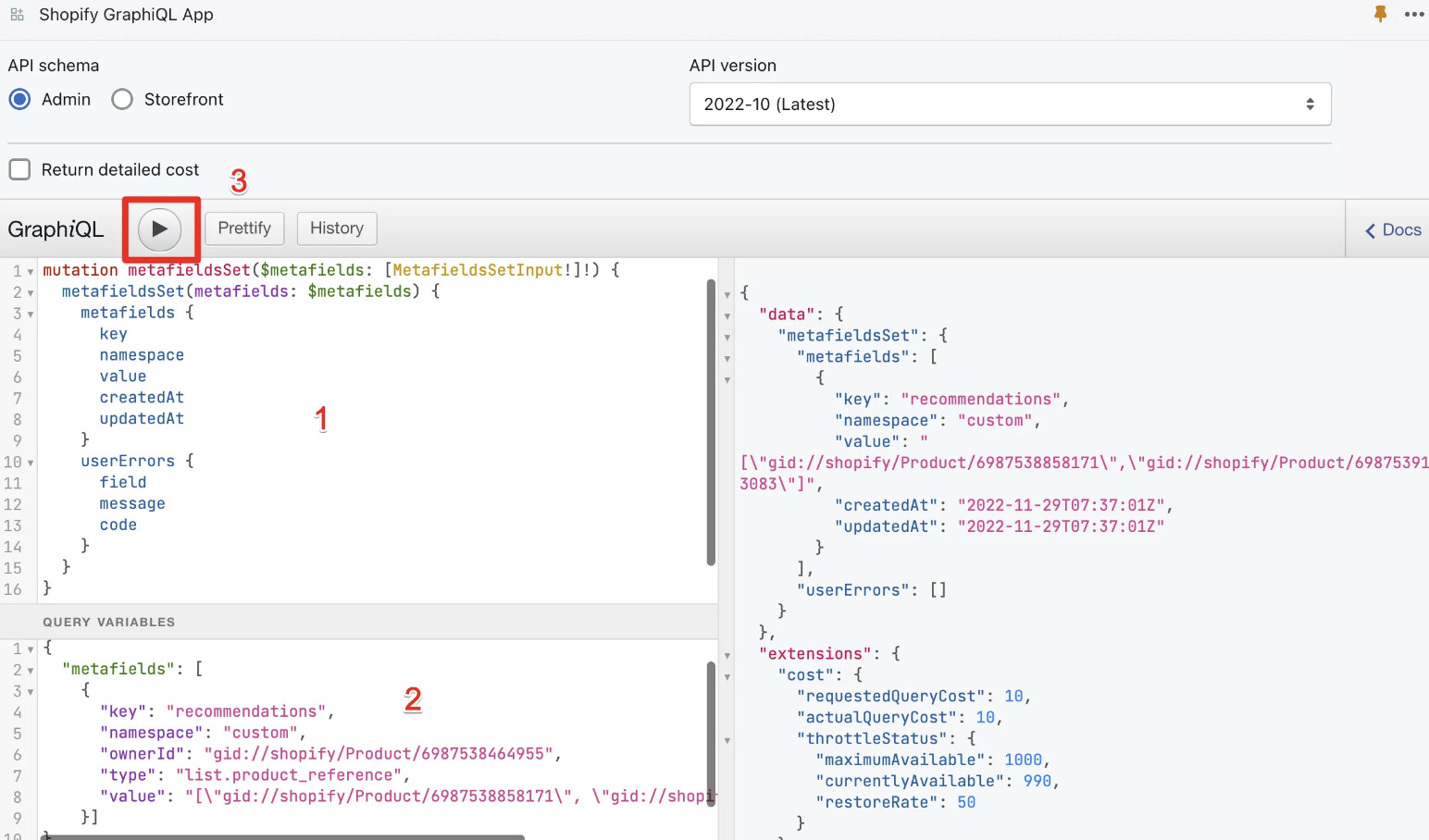
Task: Click the maximumAvailable value 1000
Action: [1024, 760]
